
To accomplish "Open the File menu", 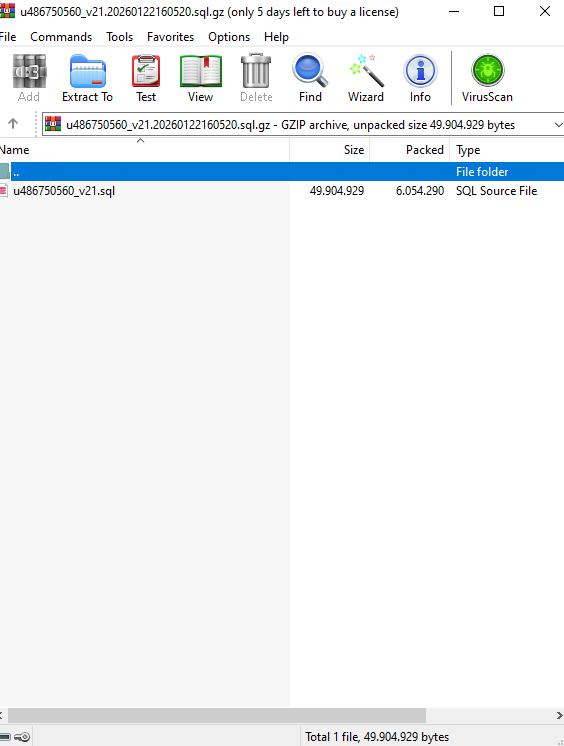I will [8, 37].
